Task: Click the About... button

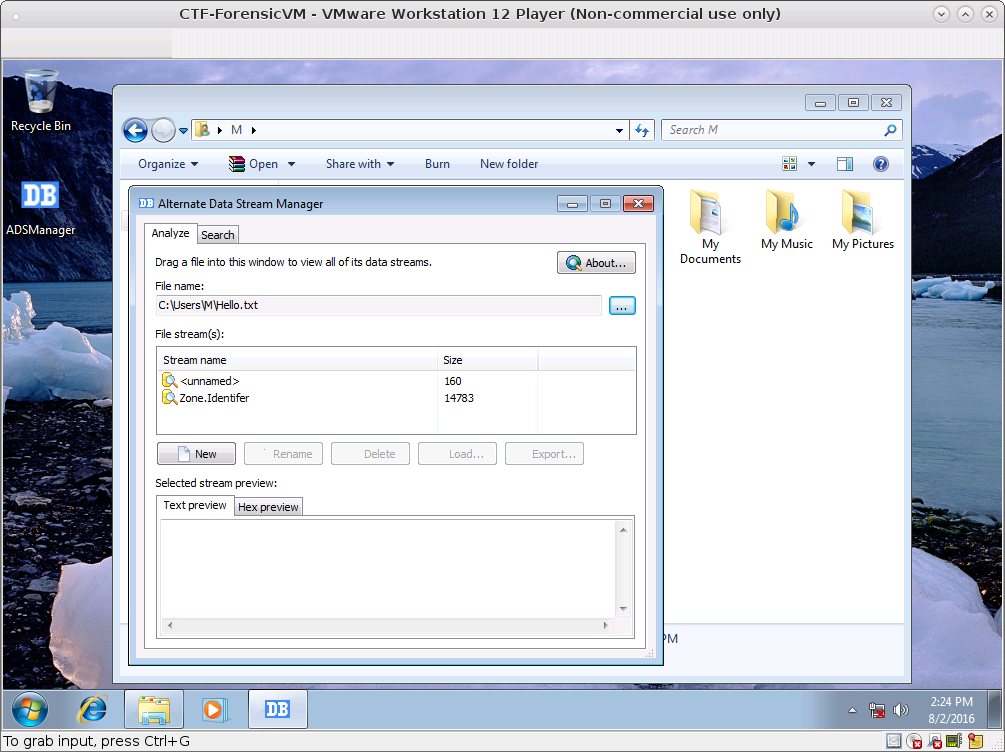Action: click(596, 263)
